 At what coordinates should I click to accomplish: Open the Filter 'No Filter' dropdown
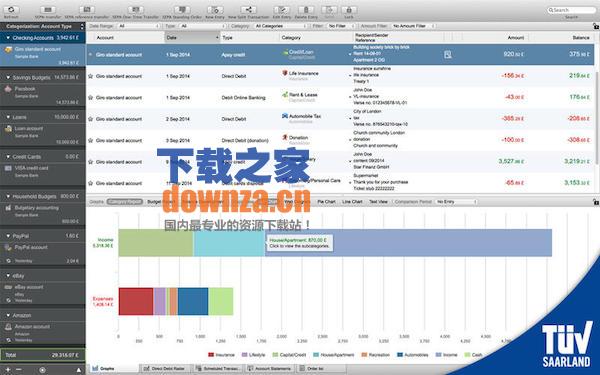tap(341, 26)
